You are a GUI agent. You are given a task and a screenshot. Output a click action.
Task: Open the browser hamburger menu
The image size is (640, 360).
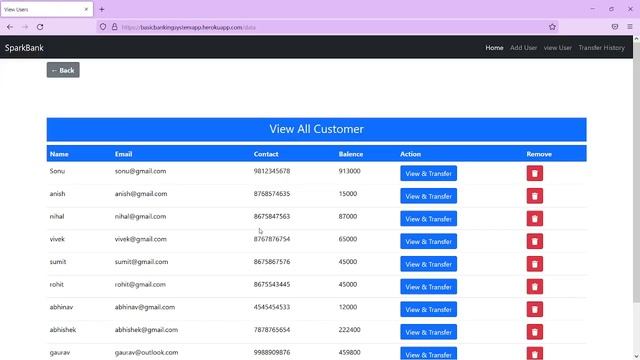630,27
